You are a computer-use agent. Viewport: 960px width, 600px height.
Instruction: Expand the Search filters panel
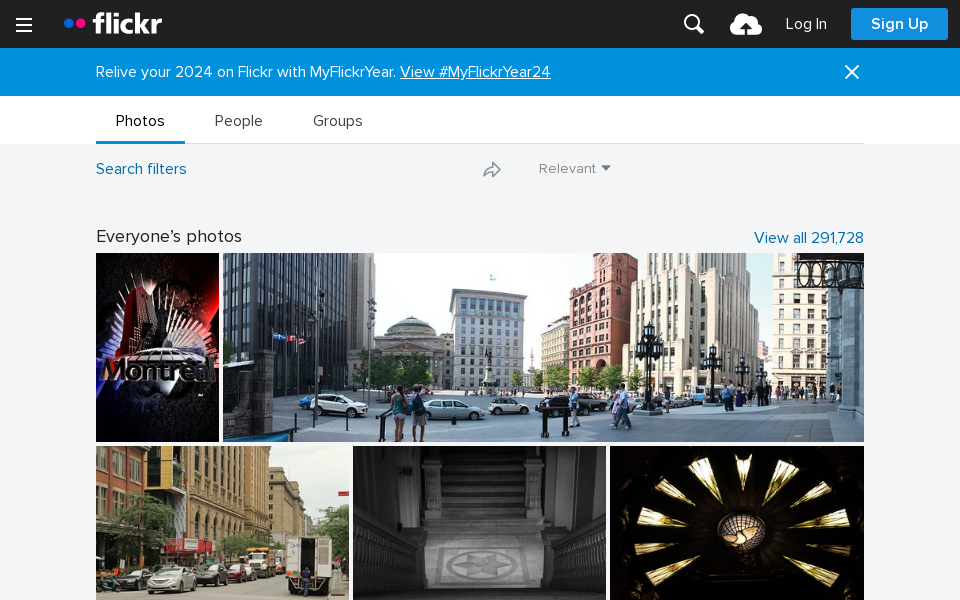tap(141, 169)
